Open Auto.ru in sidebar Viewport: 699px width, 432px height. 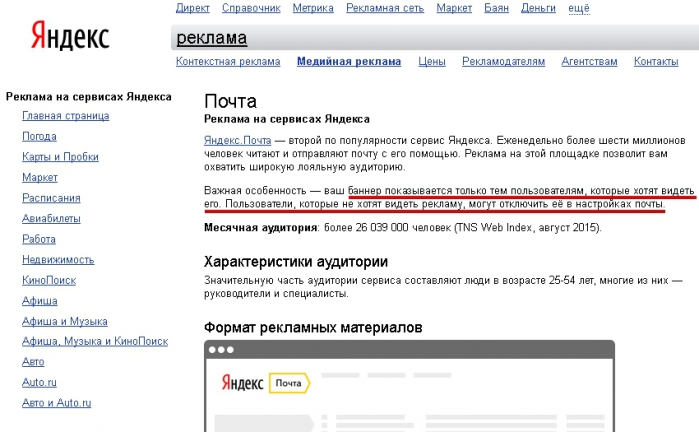point(39,383)
